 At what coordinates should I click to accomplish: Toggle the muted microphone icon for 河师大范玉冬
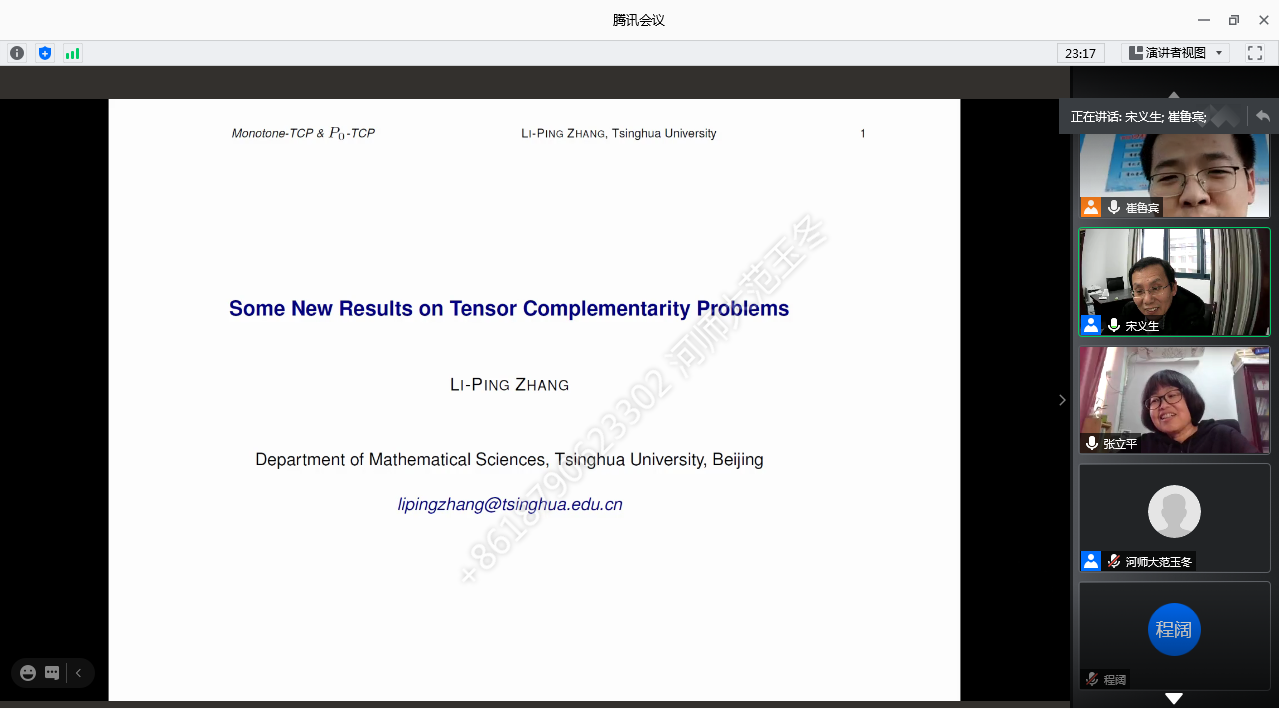coord(1113,561)
